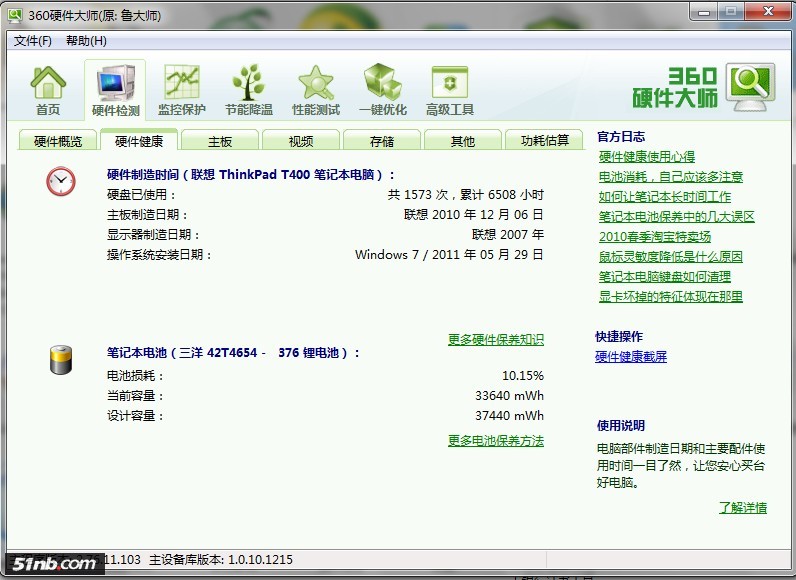This screenshot has height=580, width=796.
Task: Open the 更多硬件保养知识 link
Action: tap(495, 340)
